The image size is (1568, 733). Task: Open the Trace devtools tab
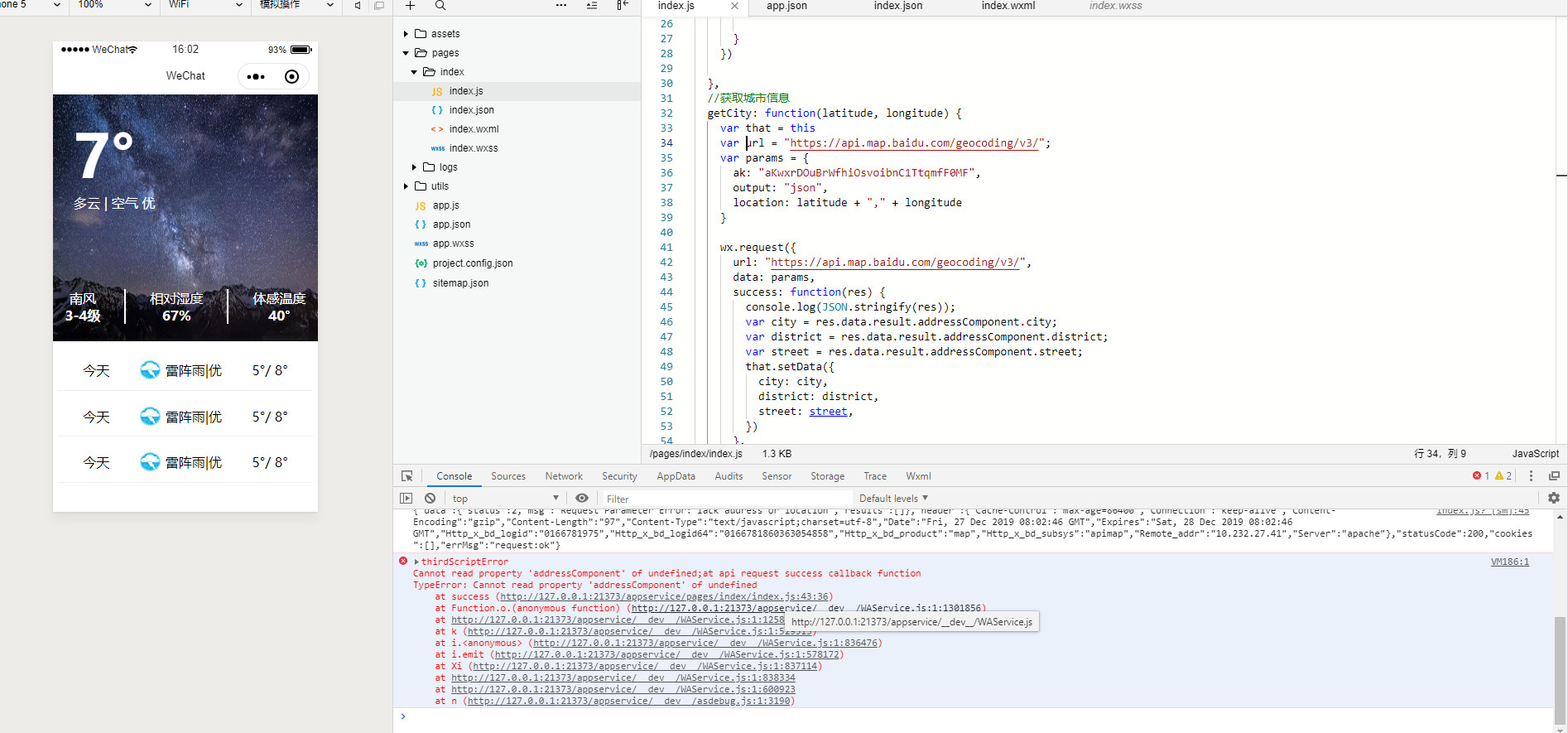[875, 476]
